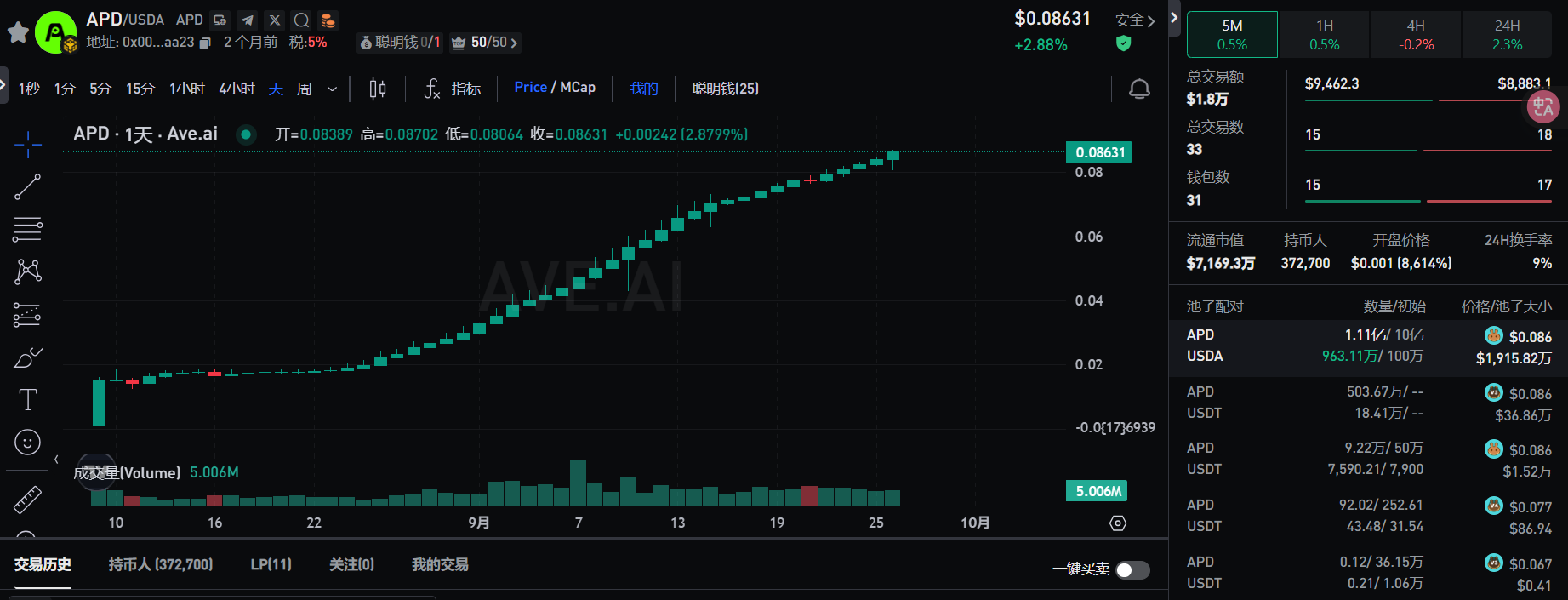Add APD to favorites with star icon
This screenshot has width=1568, height=600.
pos(18,32)
